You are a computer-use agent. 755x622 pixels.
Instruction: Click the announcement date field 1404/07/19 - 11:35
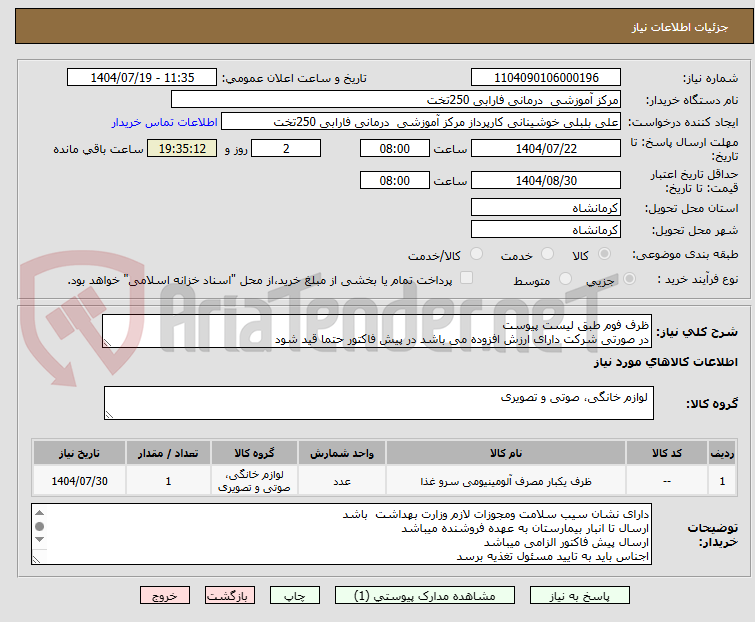click(x=142, y=78)
